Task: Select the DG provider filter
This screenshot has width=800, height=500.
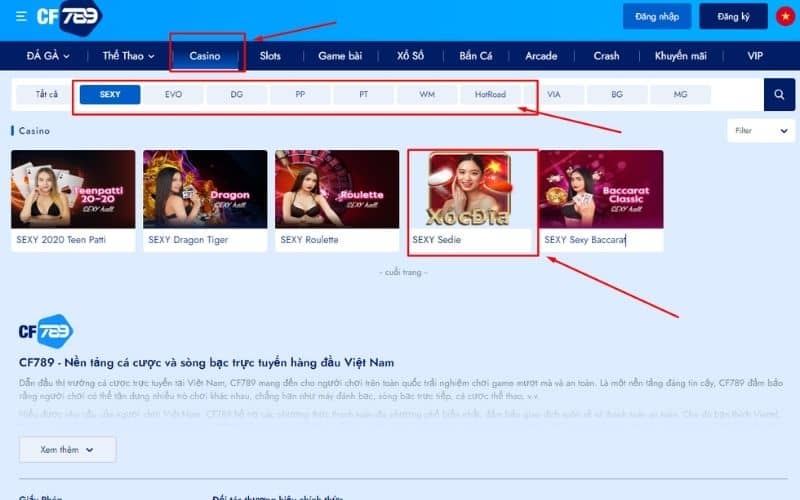Action: point(237,94)
